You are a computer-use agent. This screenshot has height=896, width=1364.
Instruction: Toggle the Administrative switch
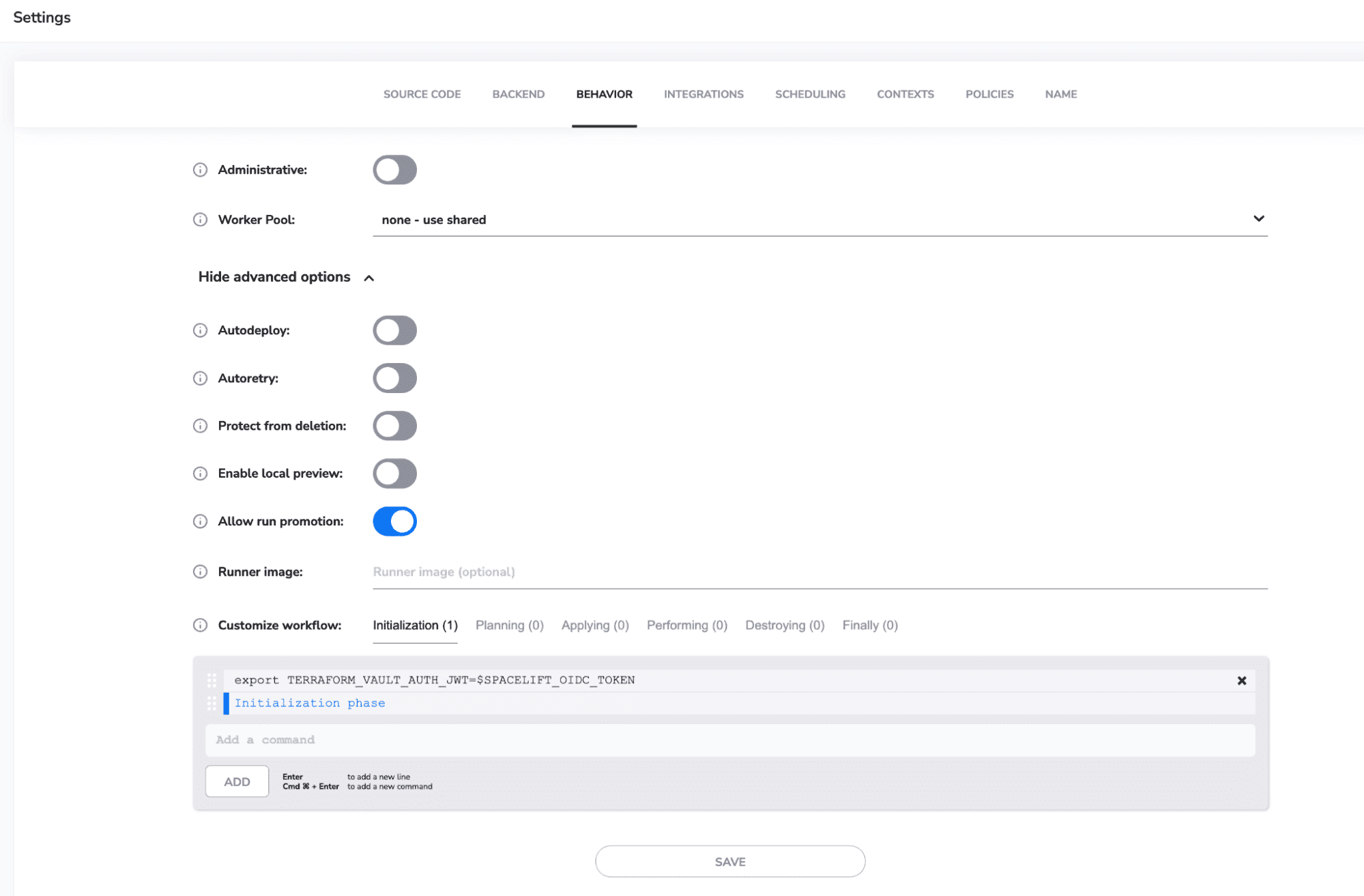[x=394, y=170]
